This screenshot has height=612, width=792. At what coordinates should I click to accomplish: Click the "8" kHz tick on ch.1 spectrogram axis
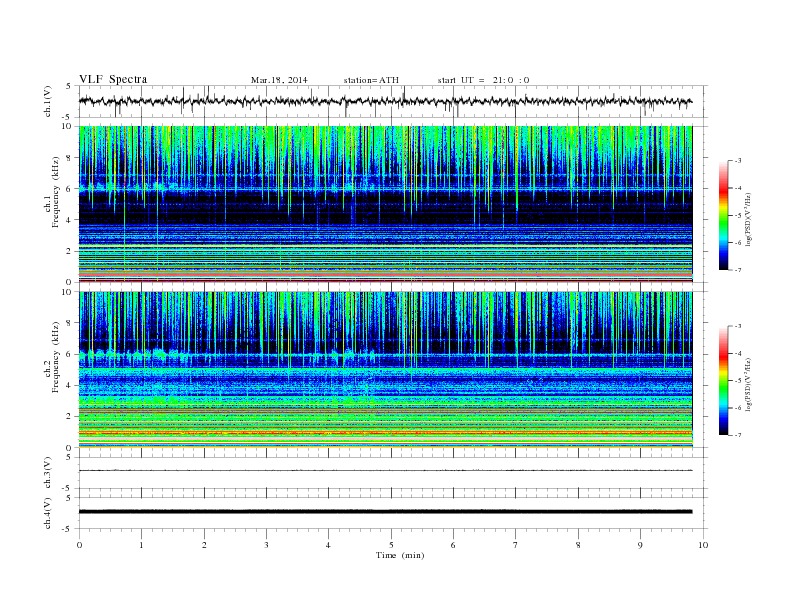[69, 158]
